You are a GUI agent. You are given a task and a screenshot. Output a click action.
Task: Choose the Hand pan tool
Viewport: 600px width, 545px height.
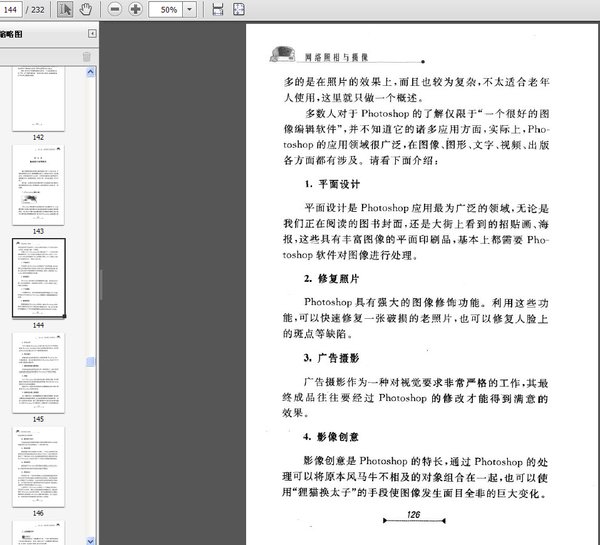(x=85, y=9)
